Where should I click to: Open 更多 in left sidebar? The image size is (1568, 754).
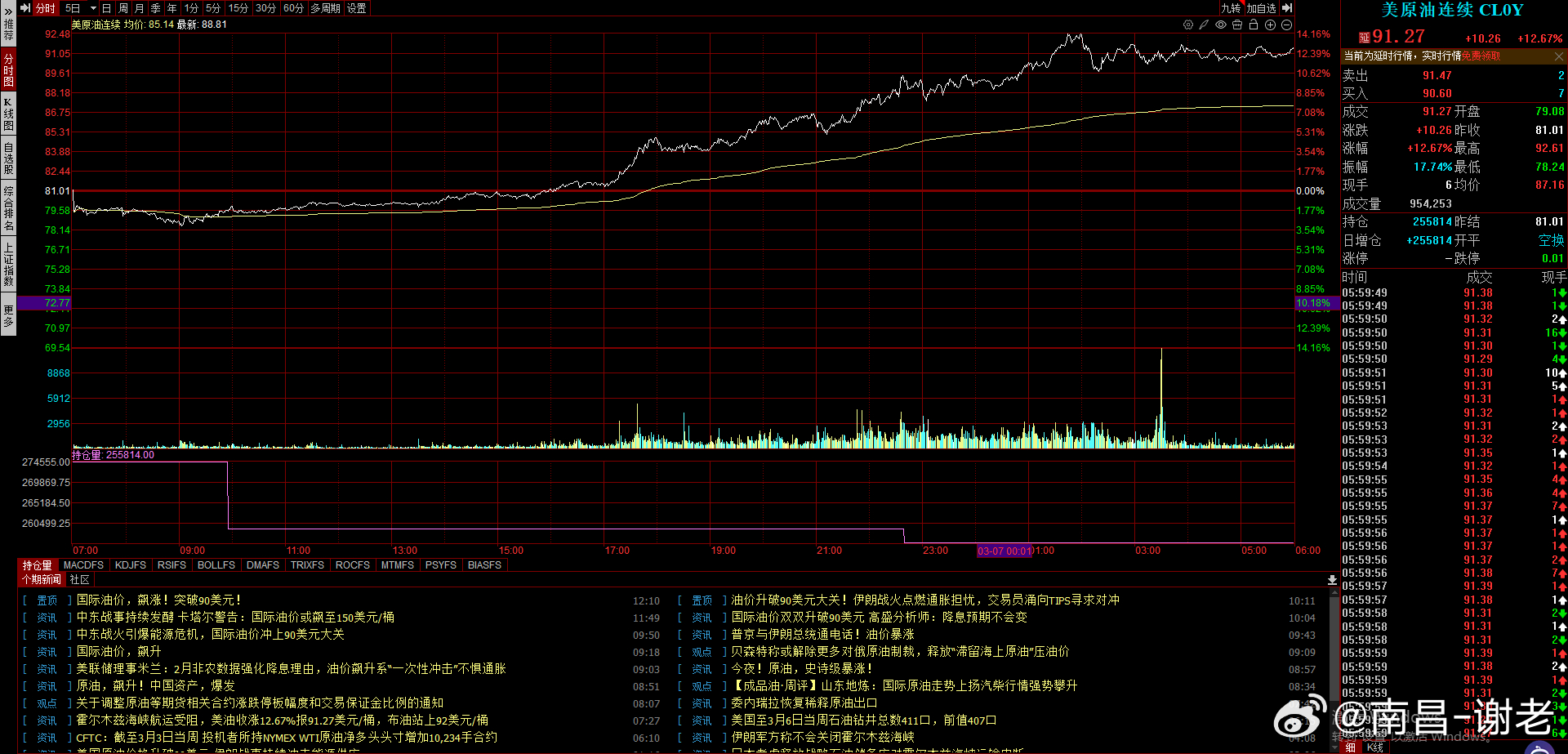8,316
